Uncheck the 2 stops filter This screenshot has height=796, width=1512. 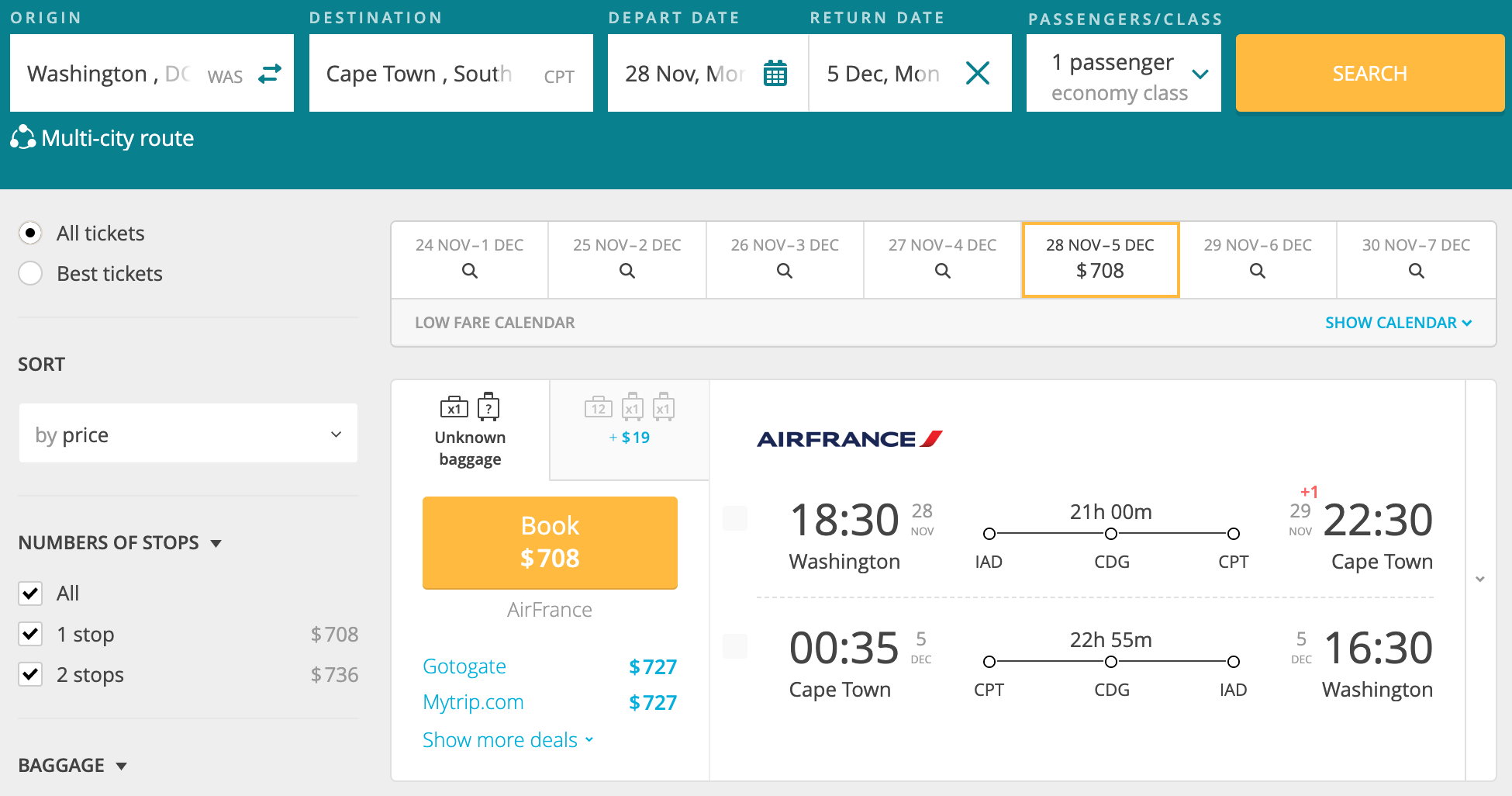(30, 674)
